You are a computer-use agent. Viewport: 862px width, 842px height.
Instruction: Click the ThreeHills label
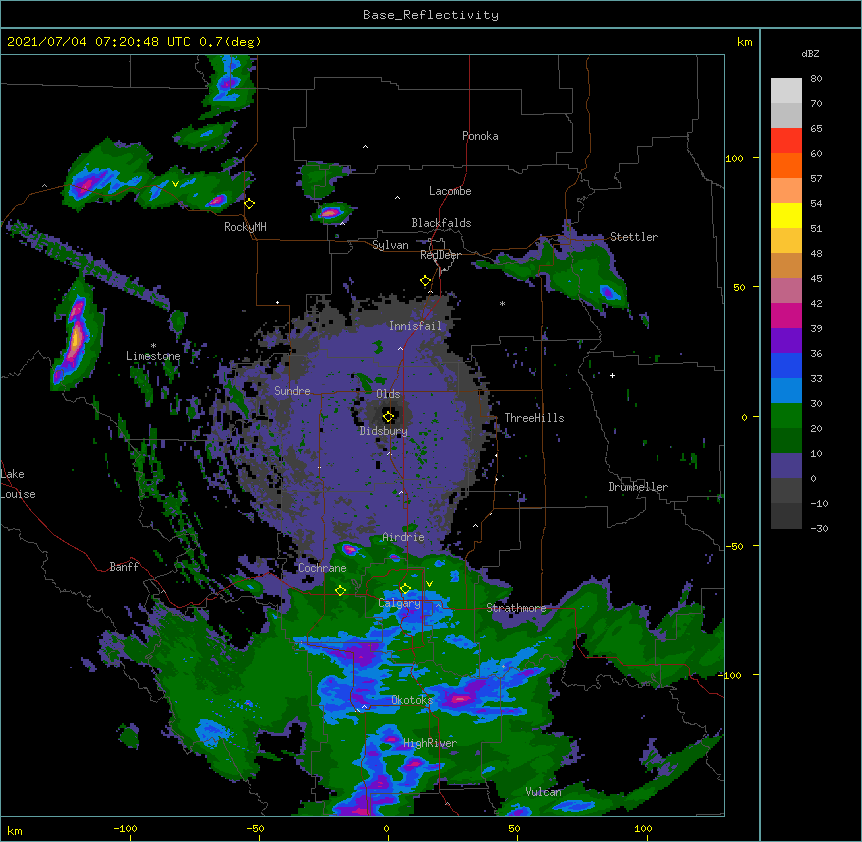[x=534, y=418]
